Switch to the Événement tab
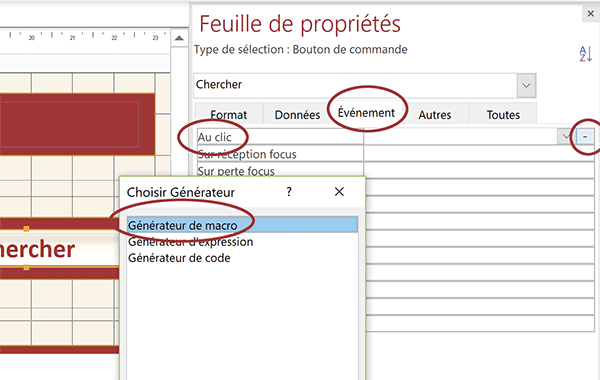600x380 pixels. 366,113
